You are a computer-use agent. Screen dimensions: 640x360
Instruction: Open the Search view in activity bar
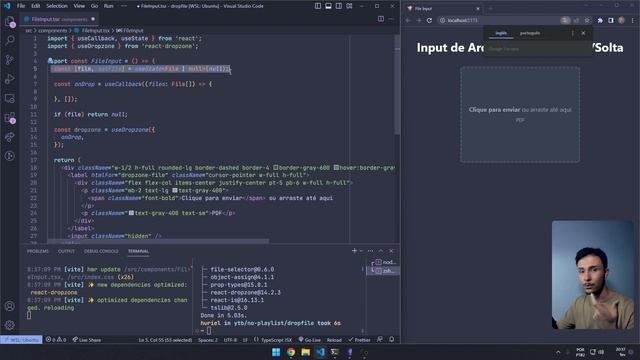pos(10,40)
